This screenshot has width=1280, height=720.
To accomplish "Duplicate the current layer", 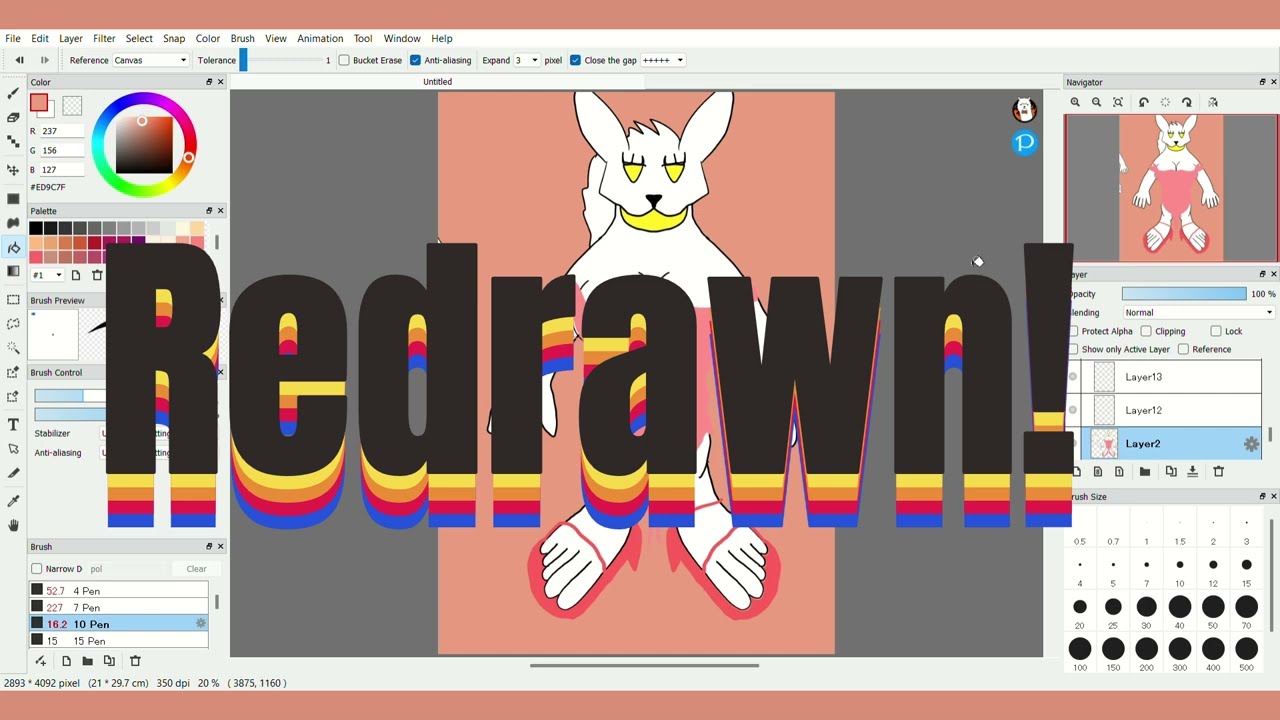I will [x=1171, y=471].
